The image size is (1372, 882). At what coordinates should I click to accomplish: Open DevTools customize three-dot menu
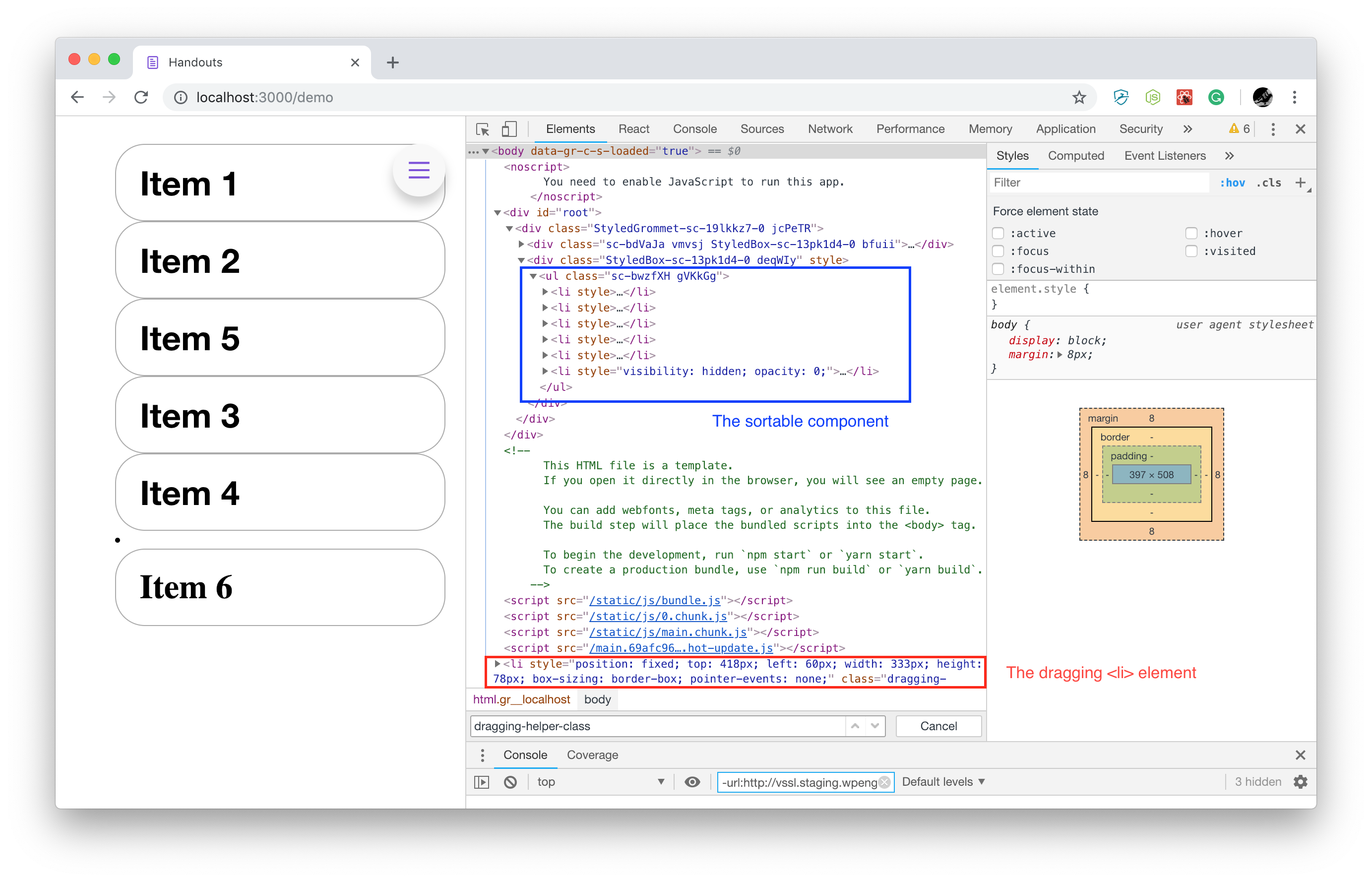coord(1272,129)
